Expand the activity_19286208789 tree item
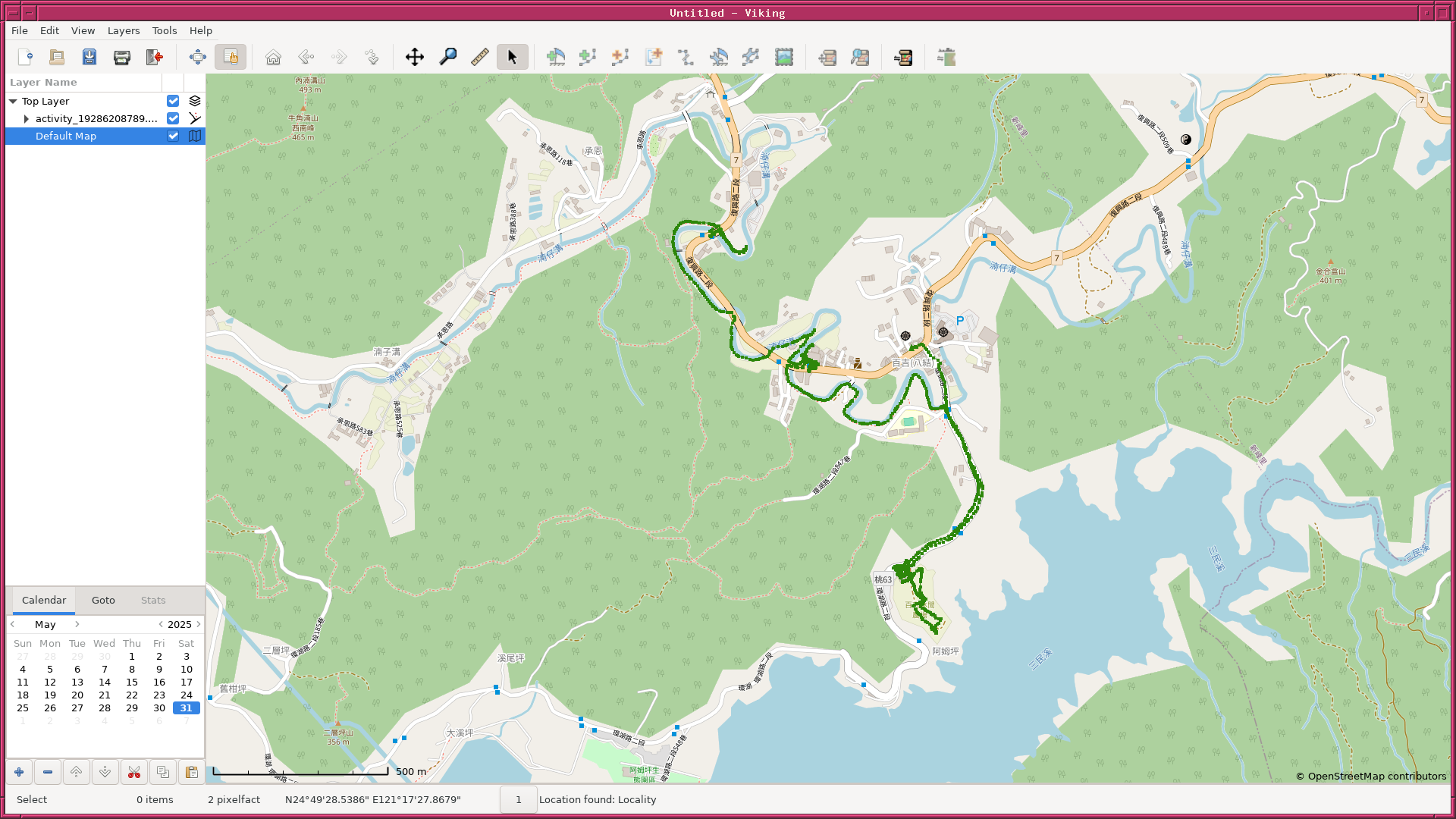 pos(27,118)
